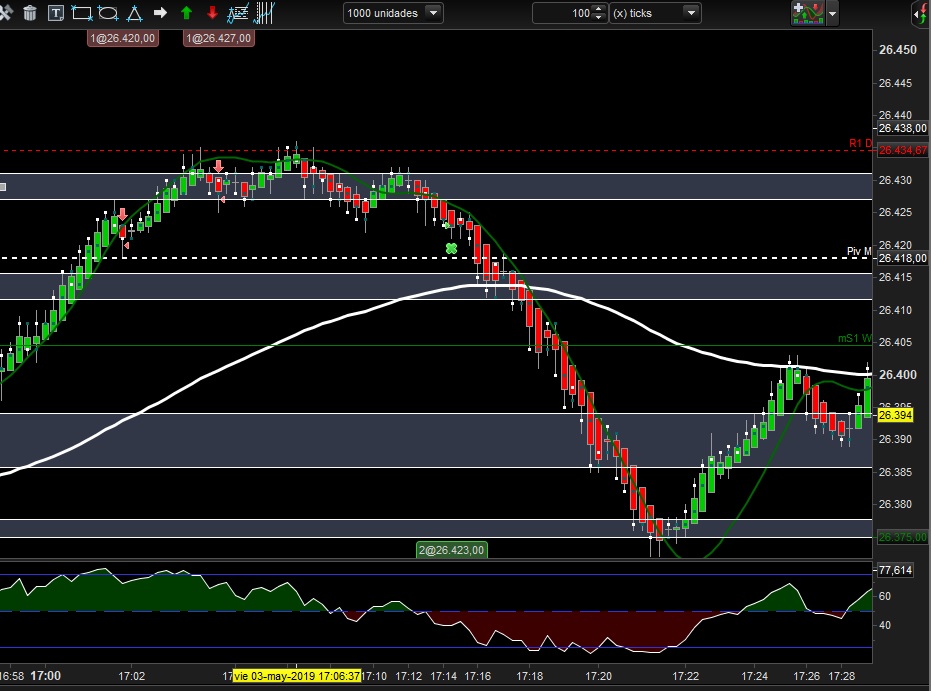Click the 17:20 time axis label
The height and width of the screenshot is (691, 931).
(x=598, y=676)
